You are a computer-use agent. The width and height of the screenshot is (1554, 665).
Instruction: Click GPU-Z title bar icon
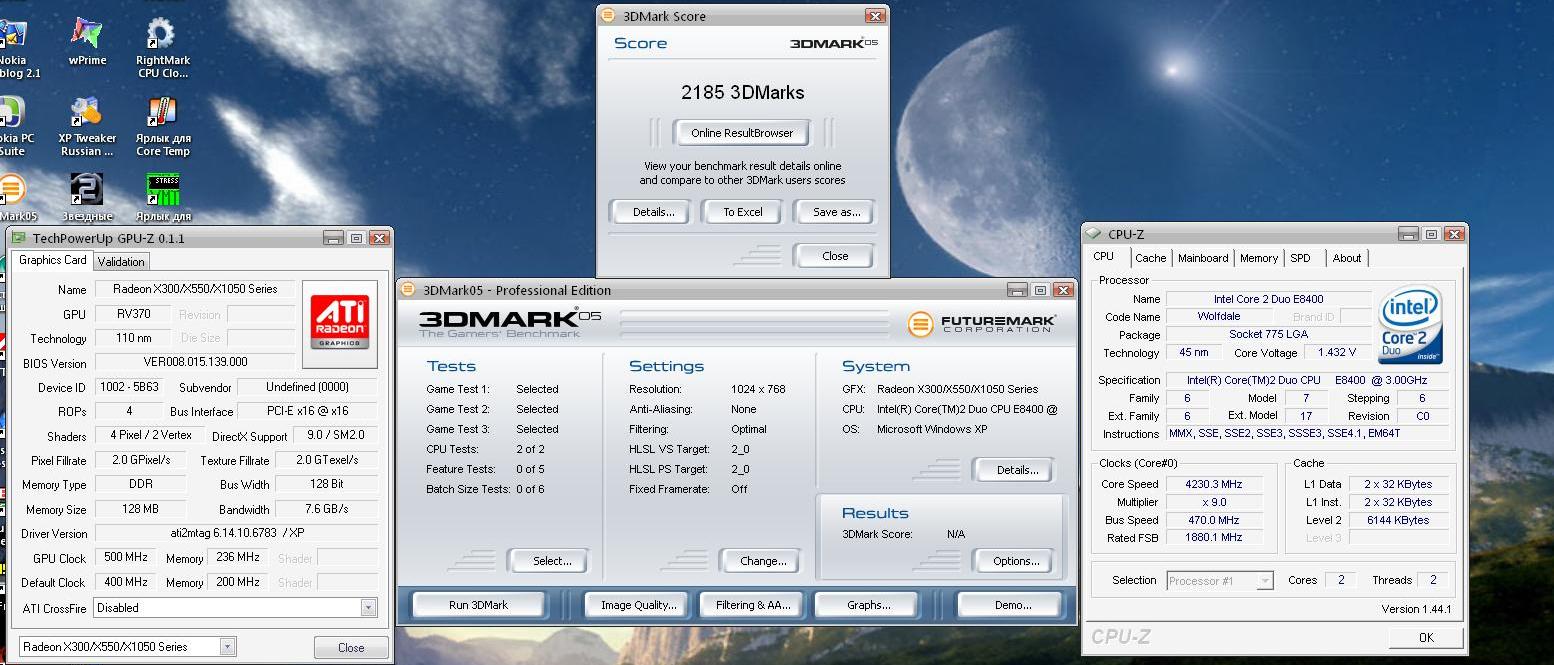pyautogui.click(x=20, y=238)
